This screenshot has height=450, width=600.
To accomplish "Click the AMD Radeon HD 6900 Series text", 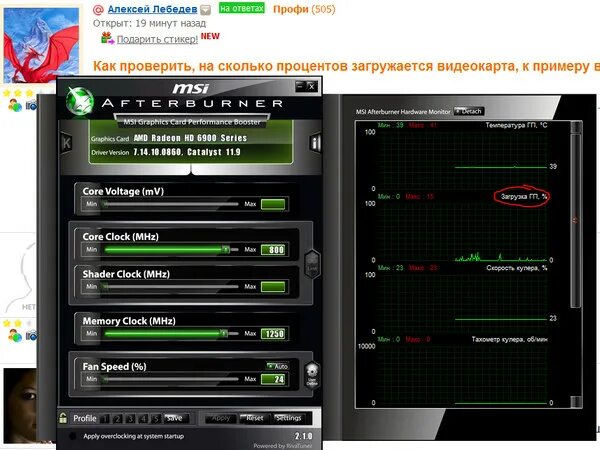I will (x=190, y=138).
